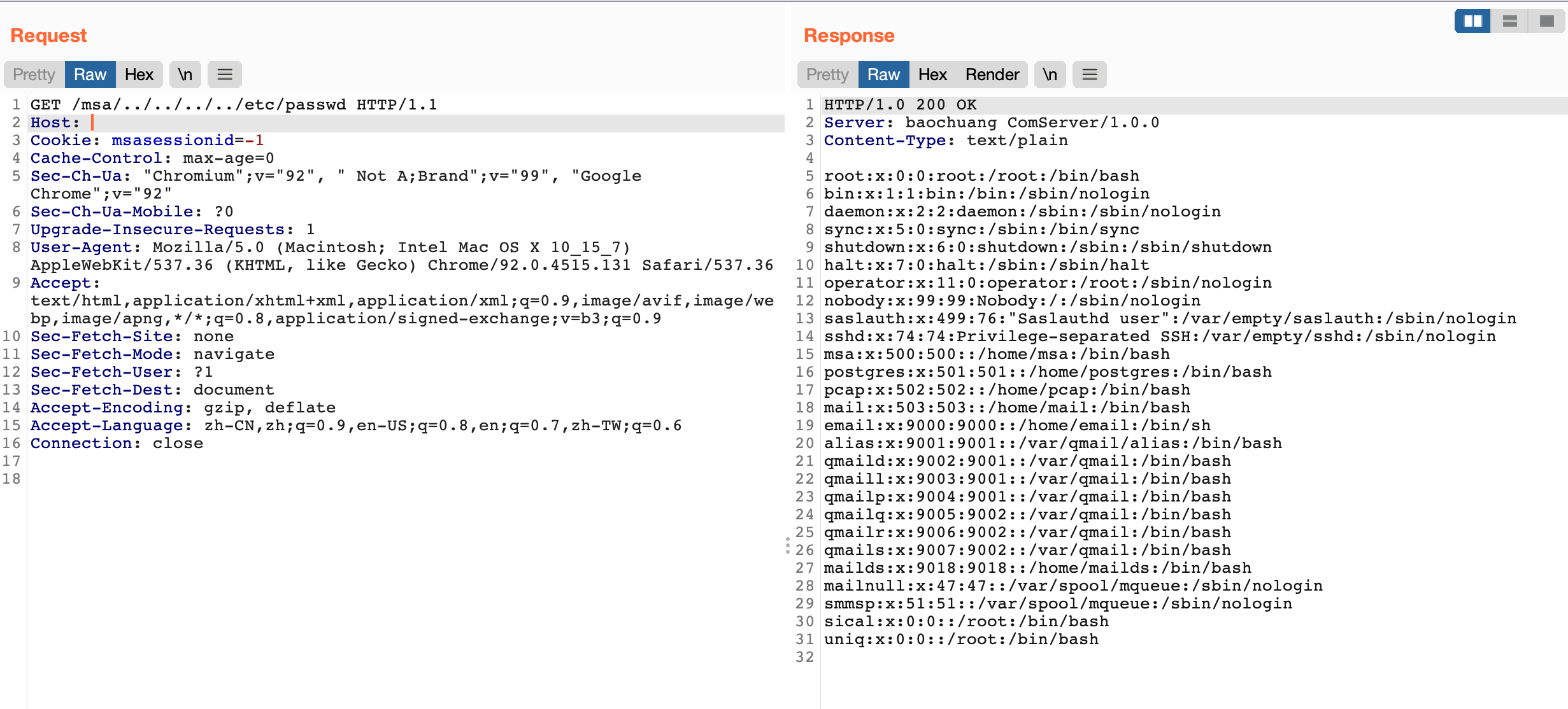
Task: Click the HTTP/1.0 200 OK status line
Action: (x=900, y=104)
